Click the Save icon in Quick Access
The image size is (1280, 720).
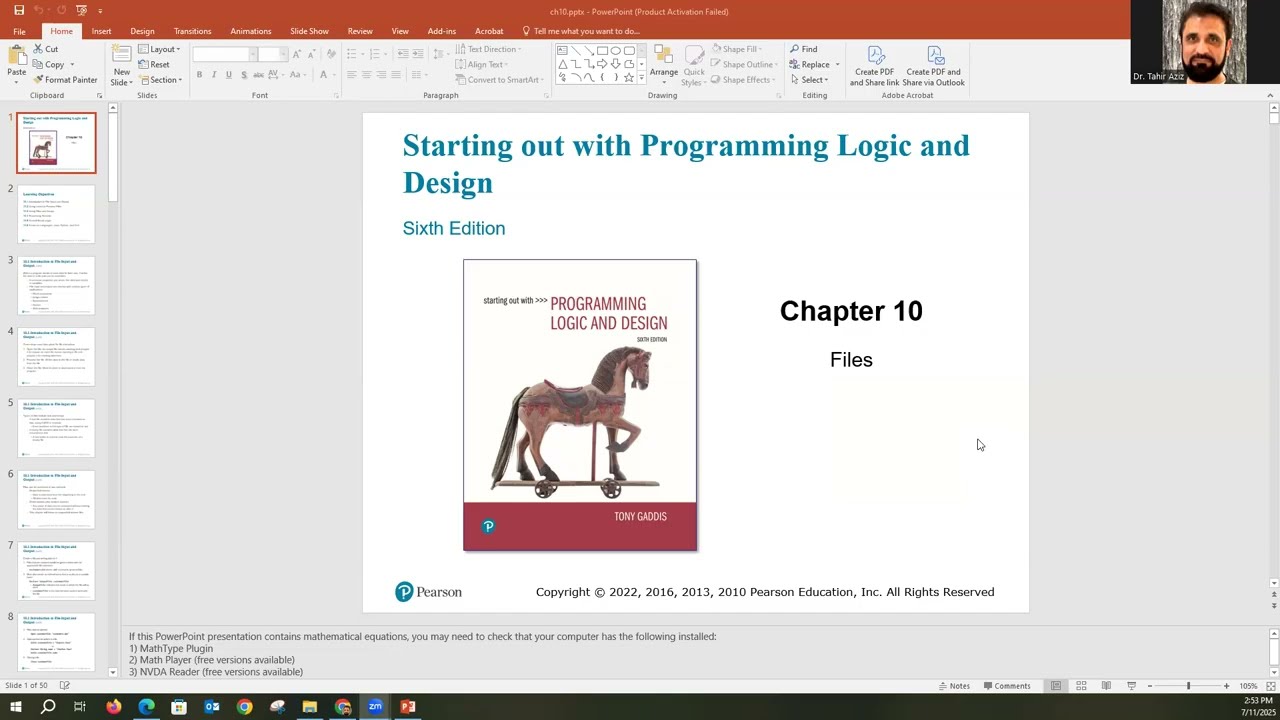(19, 10)
